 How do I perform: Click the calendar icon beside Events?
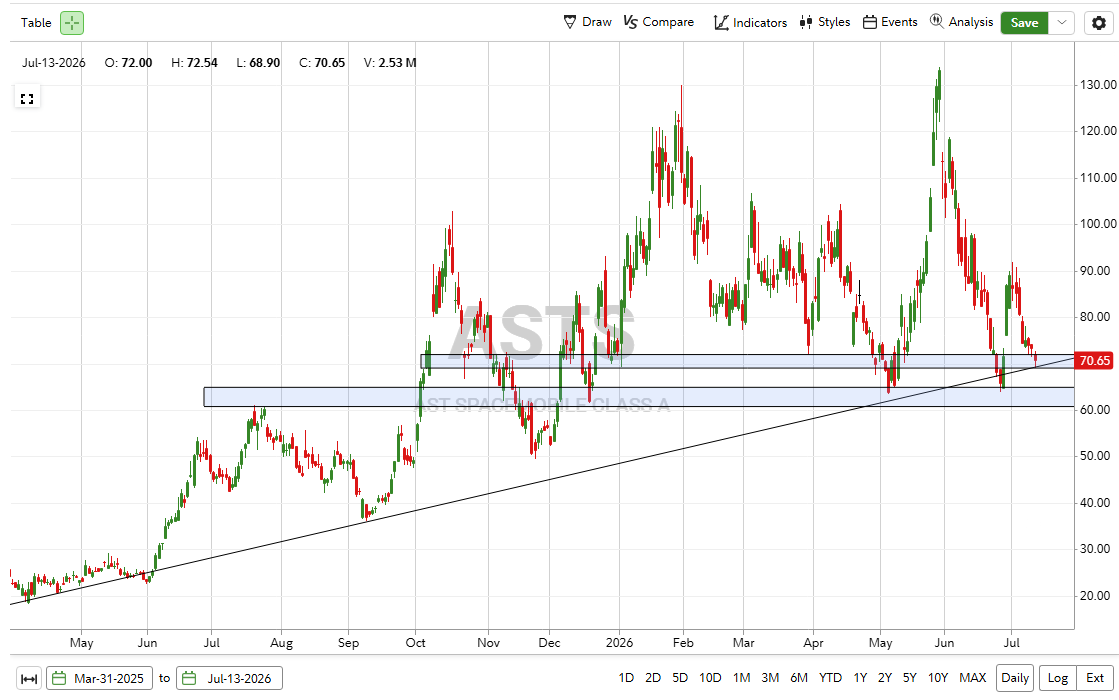869,22
